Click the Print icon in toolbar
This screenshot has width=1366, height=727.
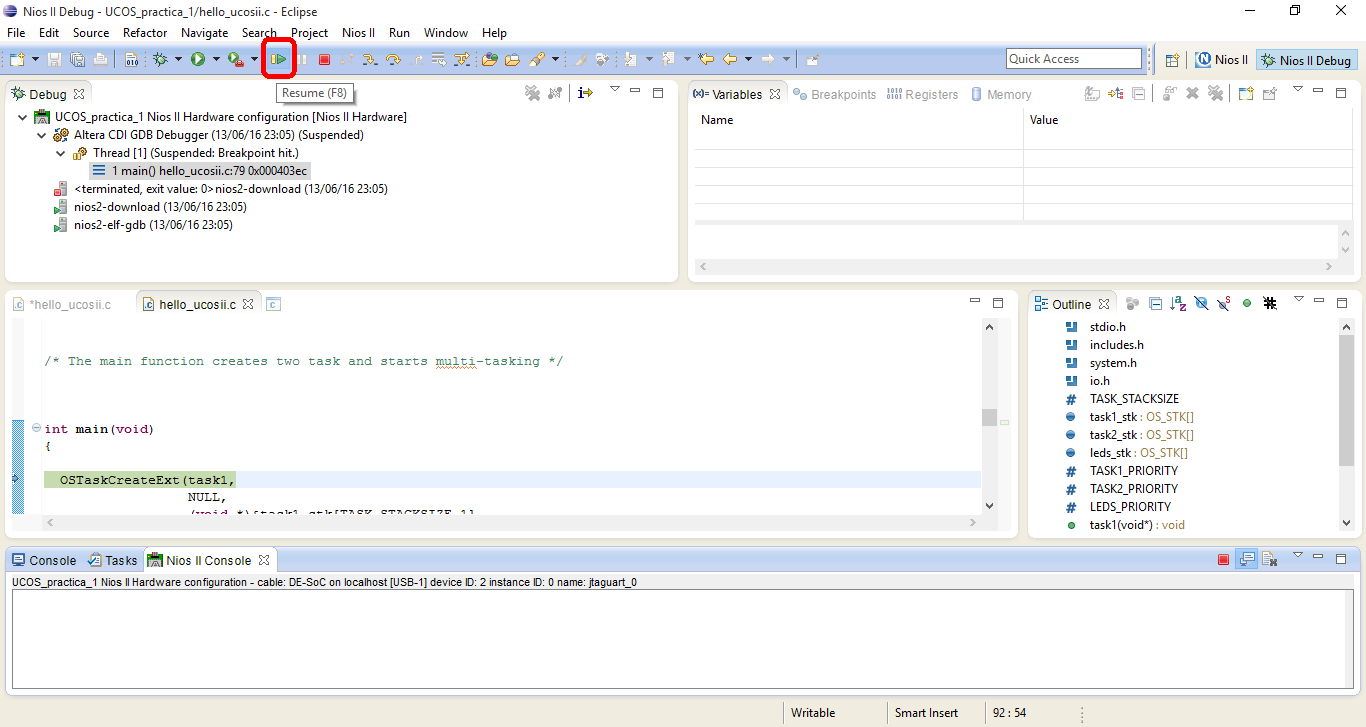click(x=100, y=60)
